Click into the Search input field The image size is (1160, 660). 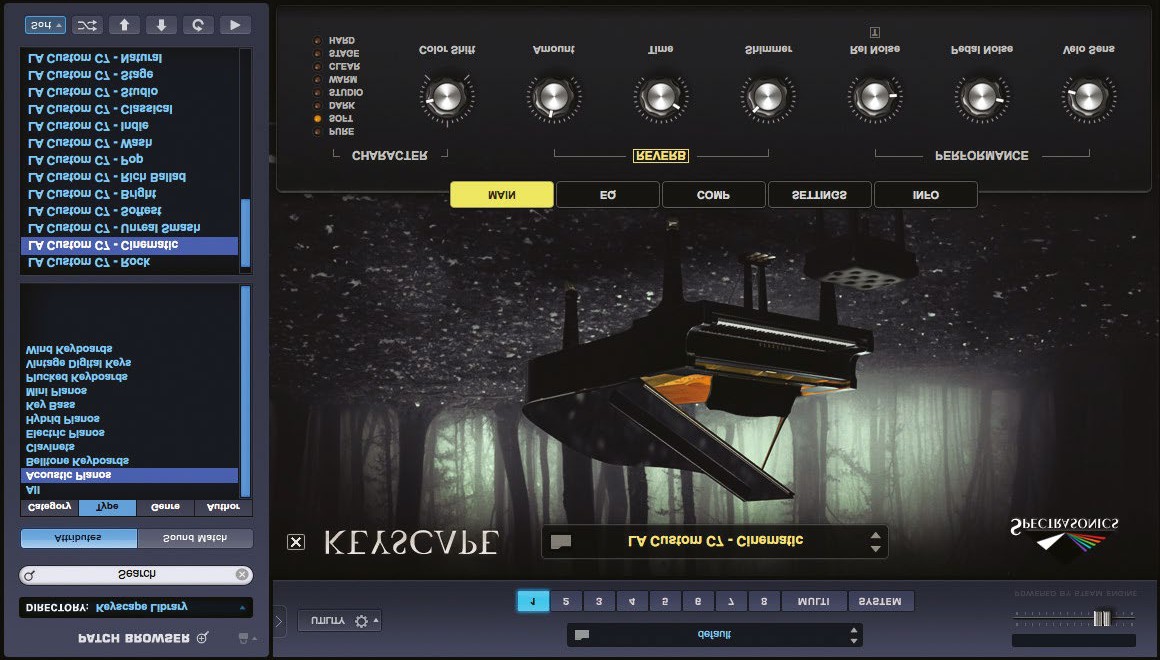(136, 575)
